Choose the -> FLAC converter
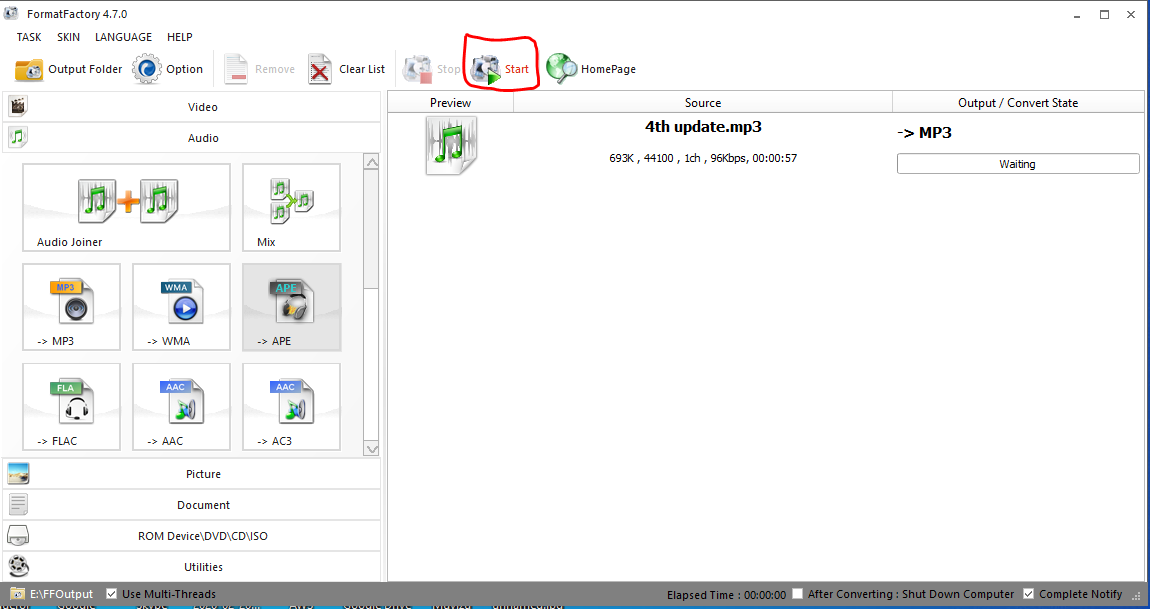Image resolution: width=1150 pixels, height=609 pixels. (71, 406)
